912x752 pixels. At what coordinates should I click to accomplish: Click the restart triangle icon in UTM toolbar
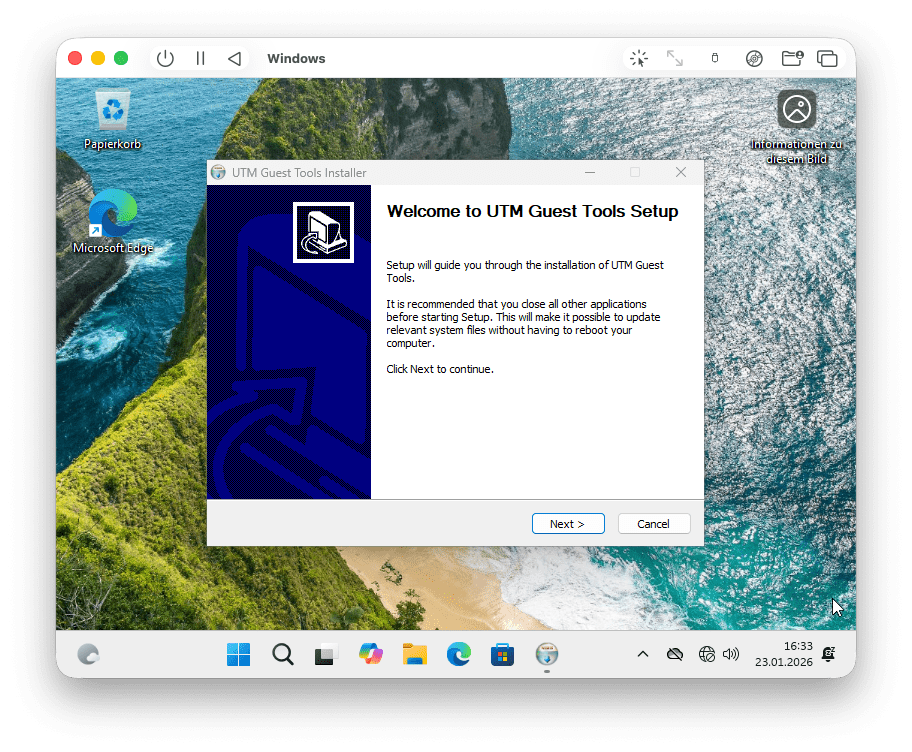234,59
